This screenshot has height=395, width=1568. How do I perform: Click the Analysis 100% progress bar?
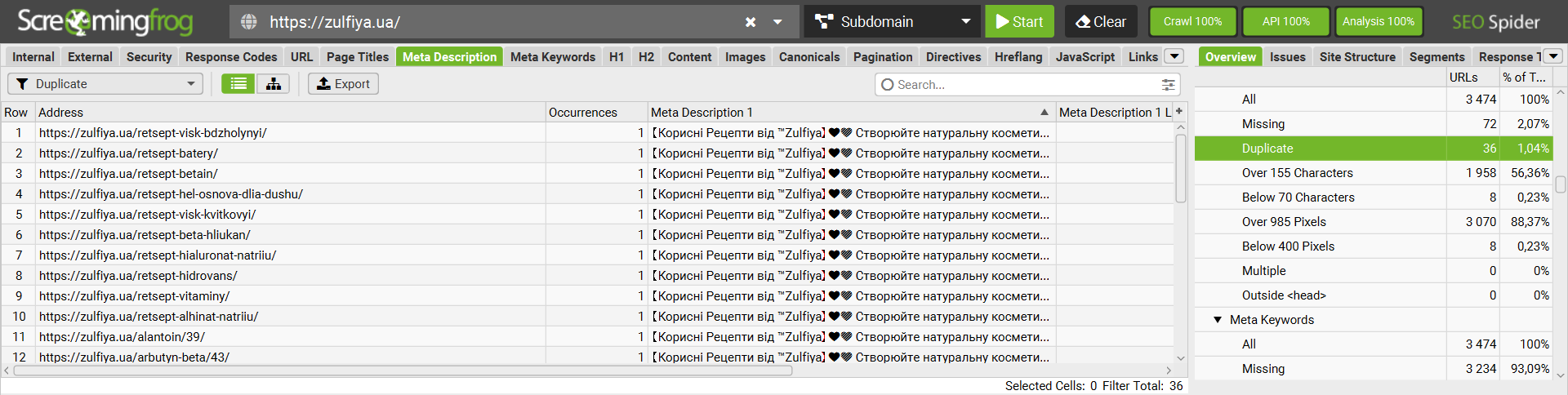(1378, 22)
